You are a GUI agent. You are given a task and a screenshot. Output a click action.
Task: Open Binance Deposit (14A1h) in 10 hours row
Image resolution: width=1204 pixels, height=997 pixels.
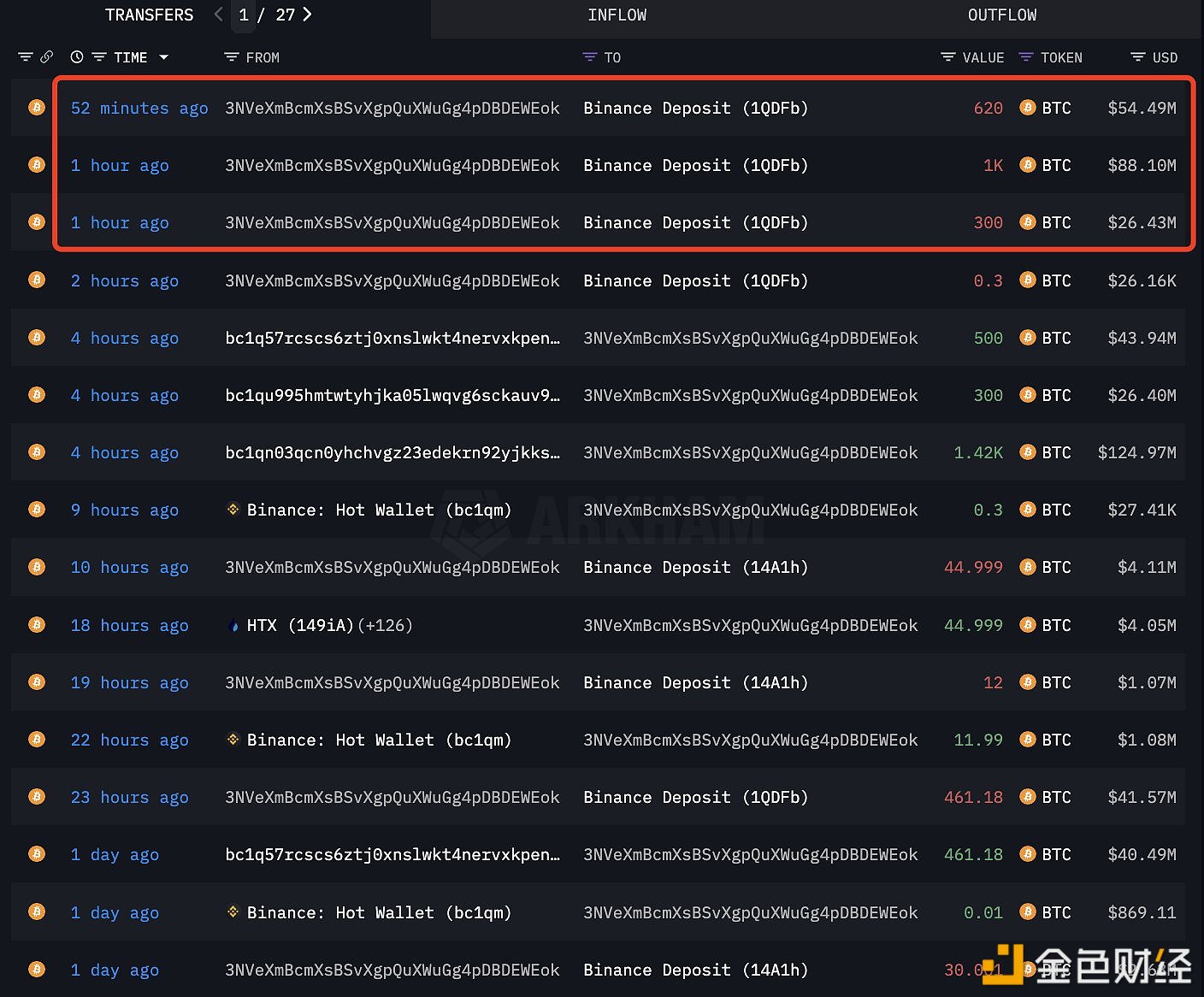696,567
